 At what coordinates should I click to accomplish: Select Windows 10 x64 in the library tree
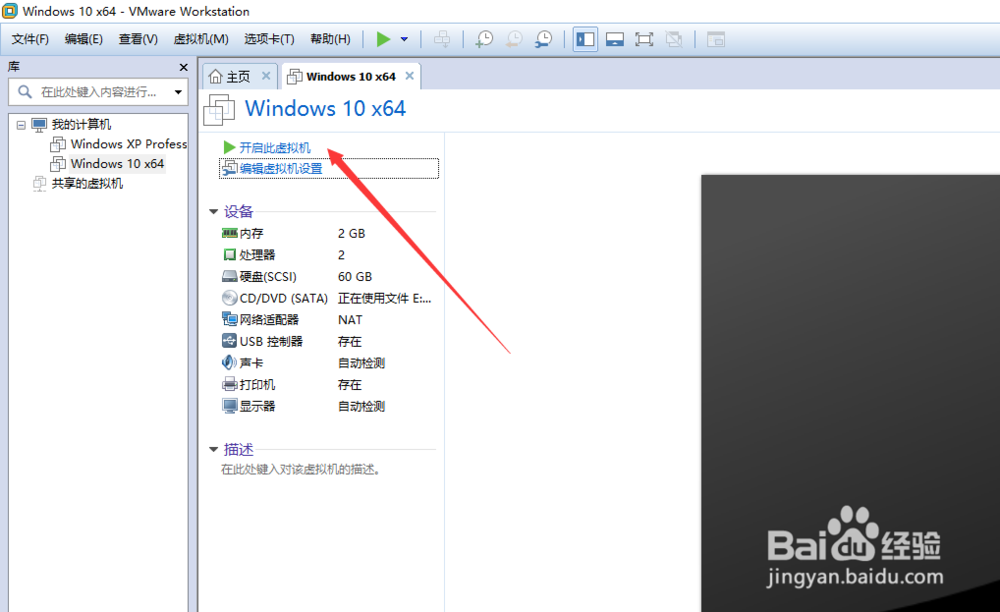(117, 164)
